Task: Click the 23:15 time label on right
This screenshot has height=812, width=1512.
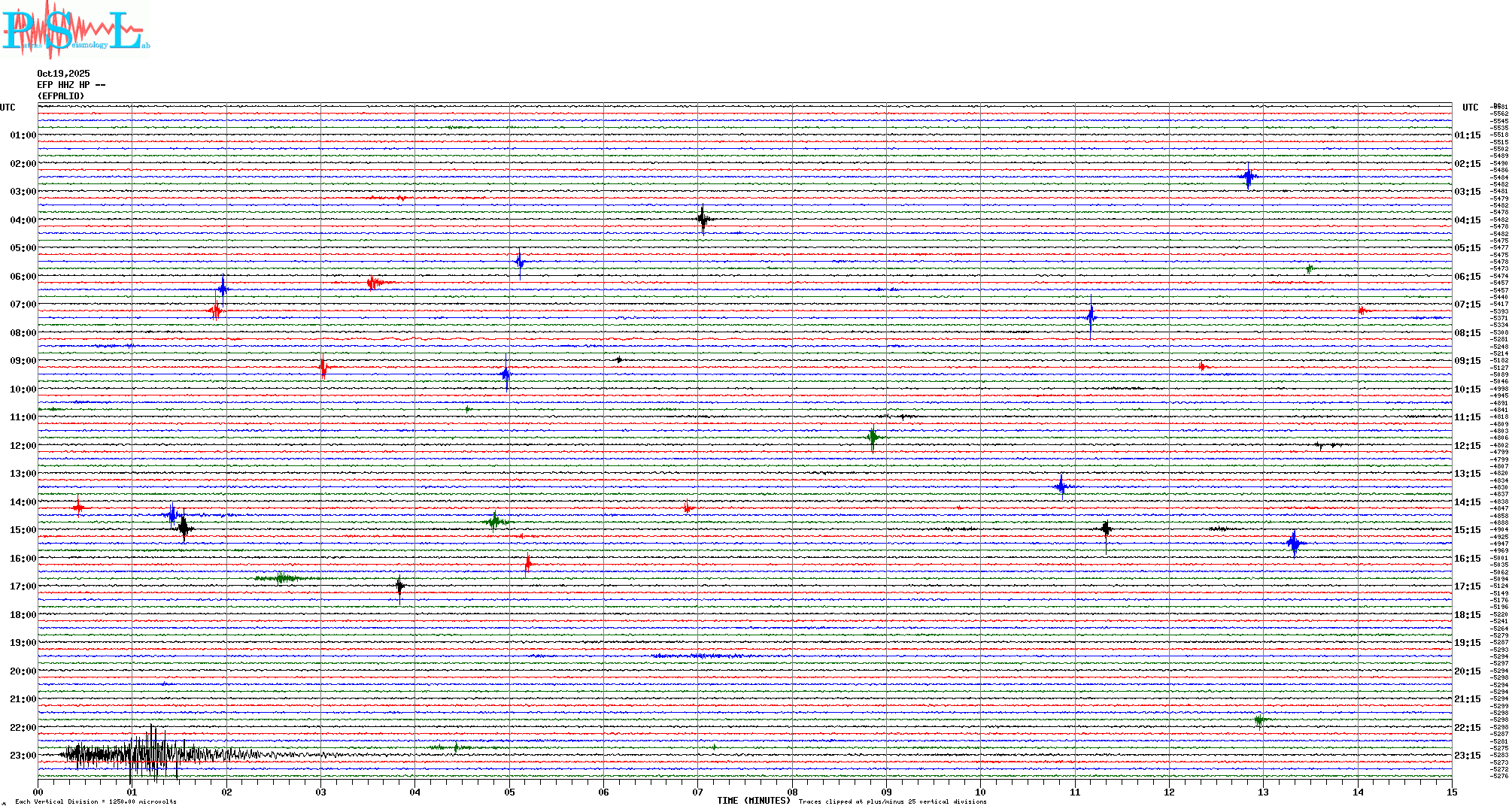Action: tap(1467, 756)
